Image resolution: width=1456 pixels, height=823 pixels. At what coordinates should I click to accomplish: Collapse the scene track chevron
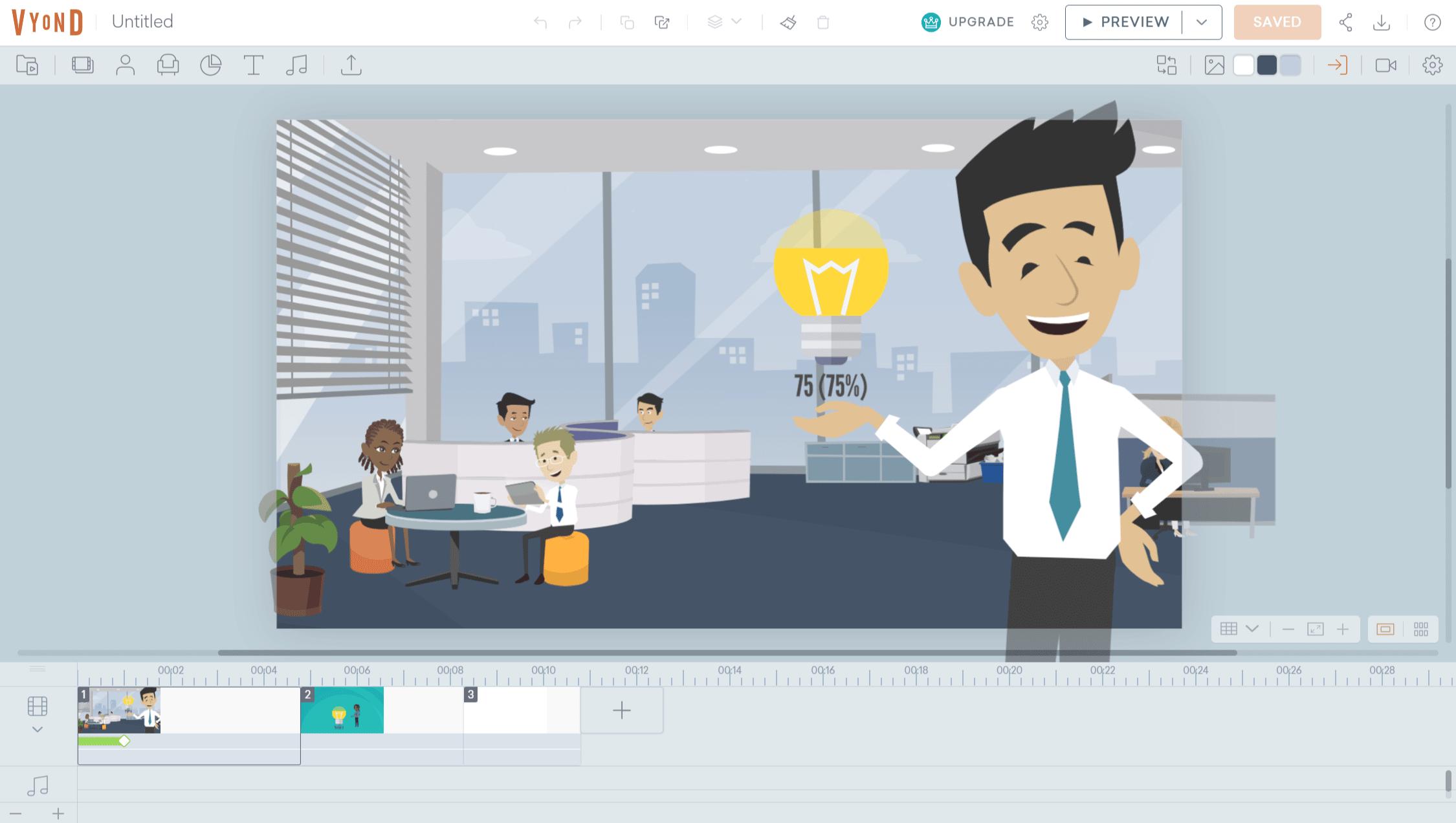[x=38, y=730]
